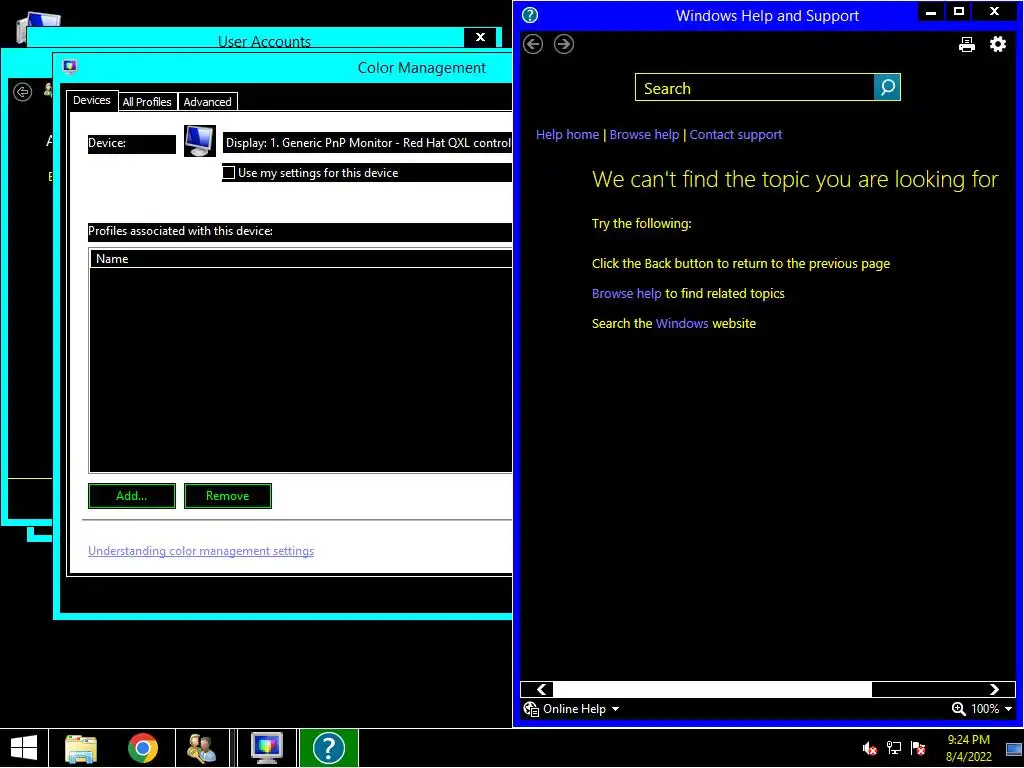Click the Help window title question icon

530,15
